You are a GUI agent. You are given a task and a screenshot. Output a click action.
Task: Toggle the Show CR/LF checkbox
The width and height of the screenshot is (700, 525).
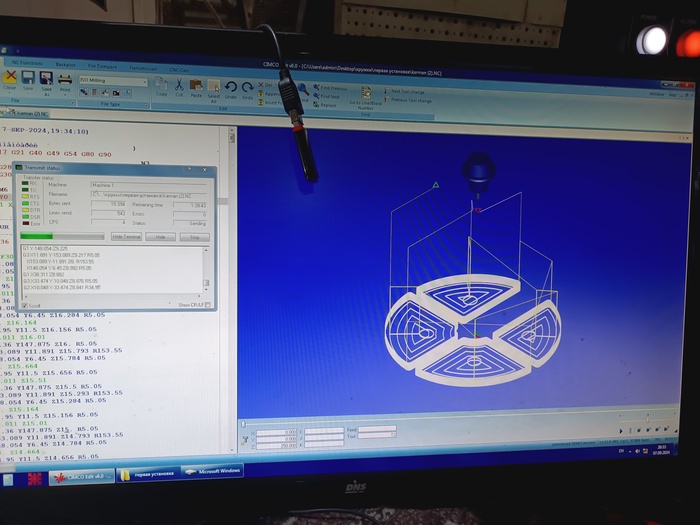(208, 305)
